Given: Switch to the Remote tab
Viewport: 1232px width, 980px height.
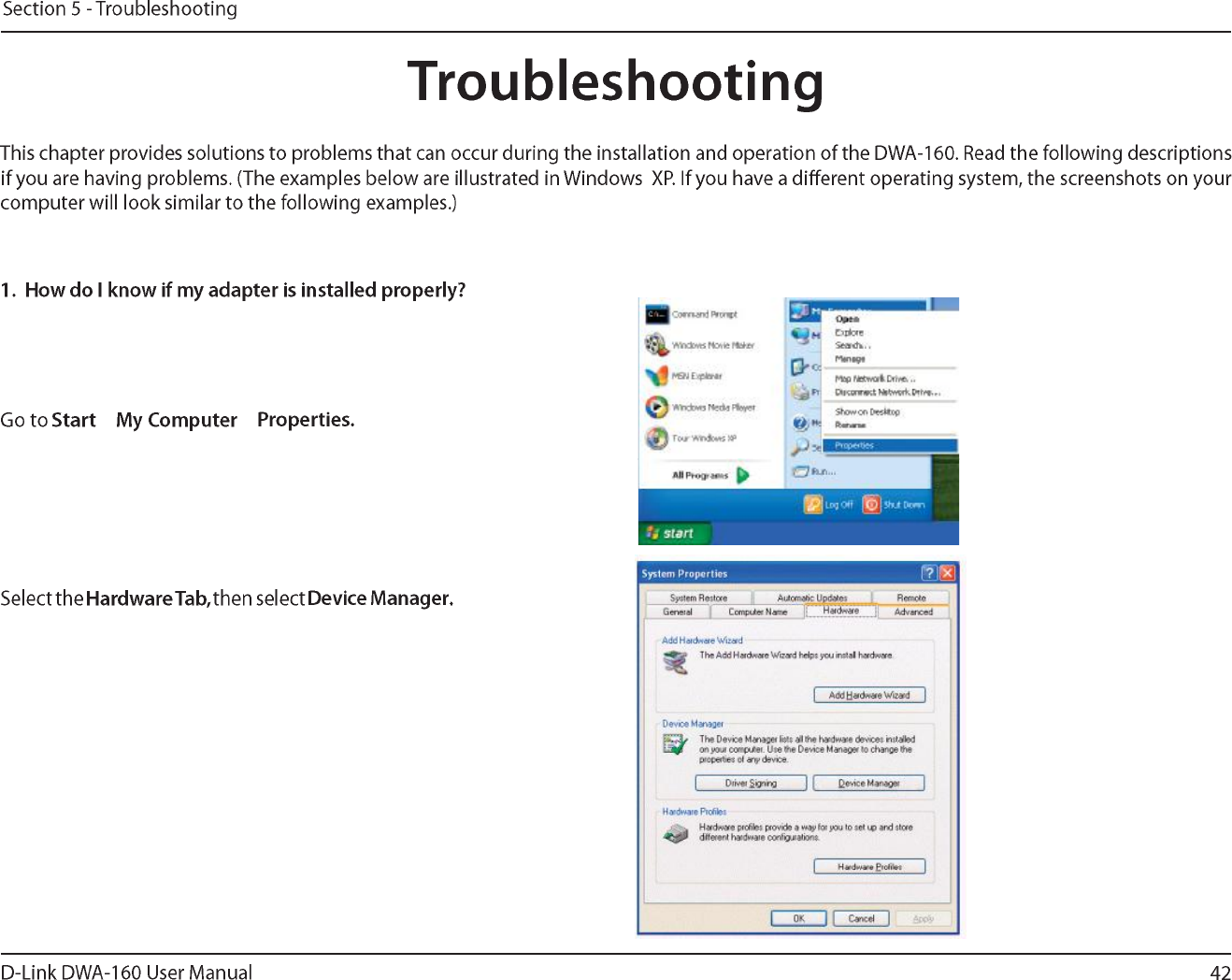Looking at the screenshot, I should point(911,598).
